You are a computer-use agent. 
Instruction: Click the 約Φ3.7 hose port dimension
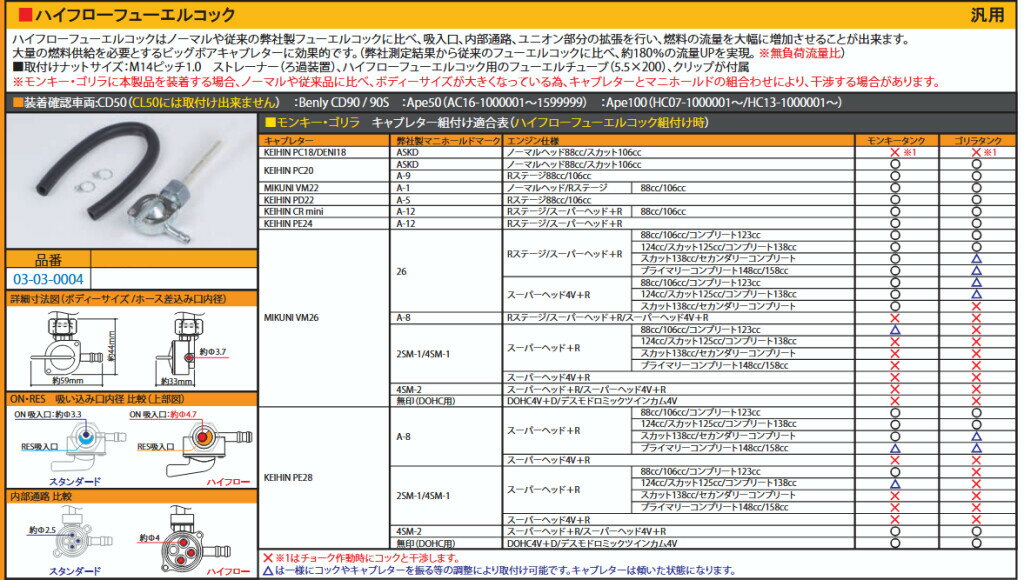tap(212, 352)
